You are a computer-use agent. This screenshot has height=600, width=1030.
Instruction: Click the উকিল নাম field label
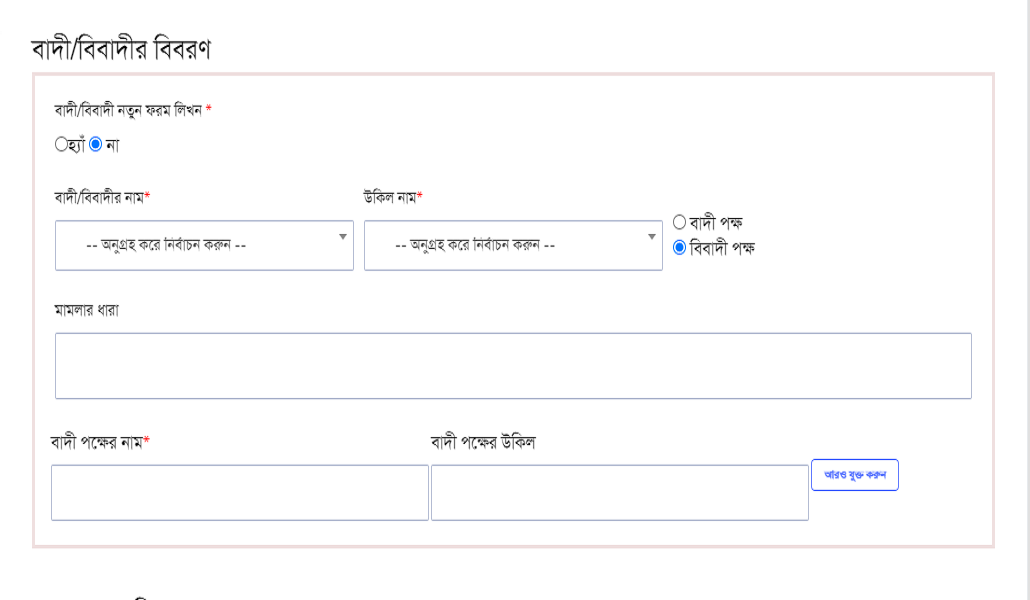(x=392, y=197)
